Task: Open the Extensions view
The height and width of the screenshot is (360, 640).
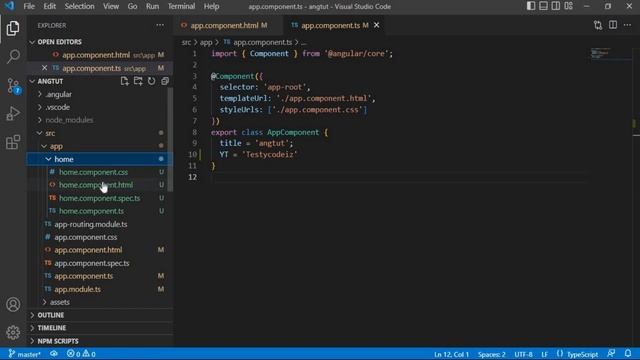Action: pyautogui.click(x=13, y=142)
